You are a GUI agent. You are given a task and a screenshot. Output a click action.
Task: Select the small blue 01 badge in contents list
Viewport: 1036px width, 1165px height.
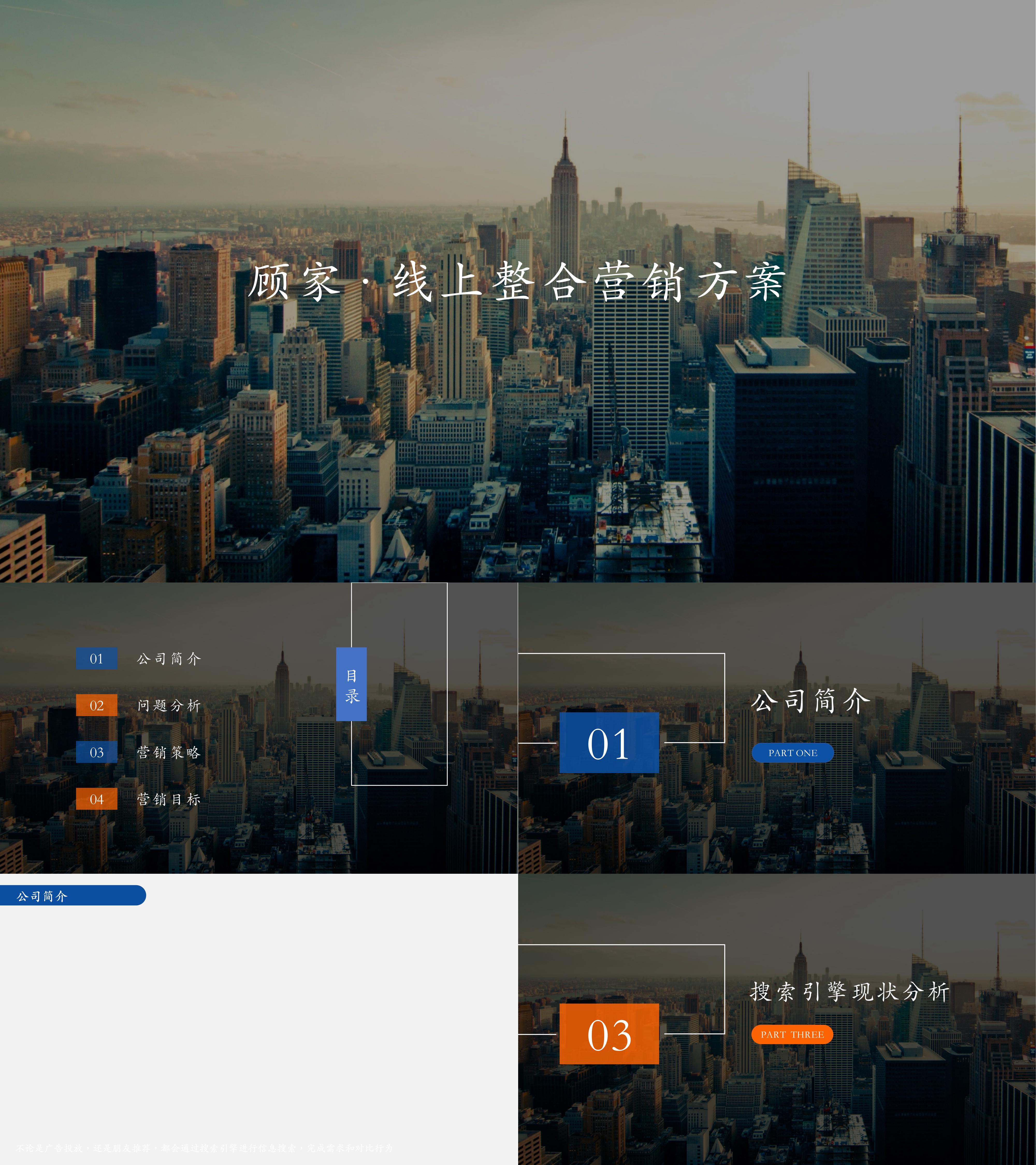tap(96, 658)
